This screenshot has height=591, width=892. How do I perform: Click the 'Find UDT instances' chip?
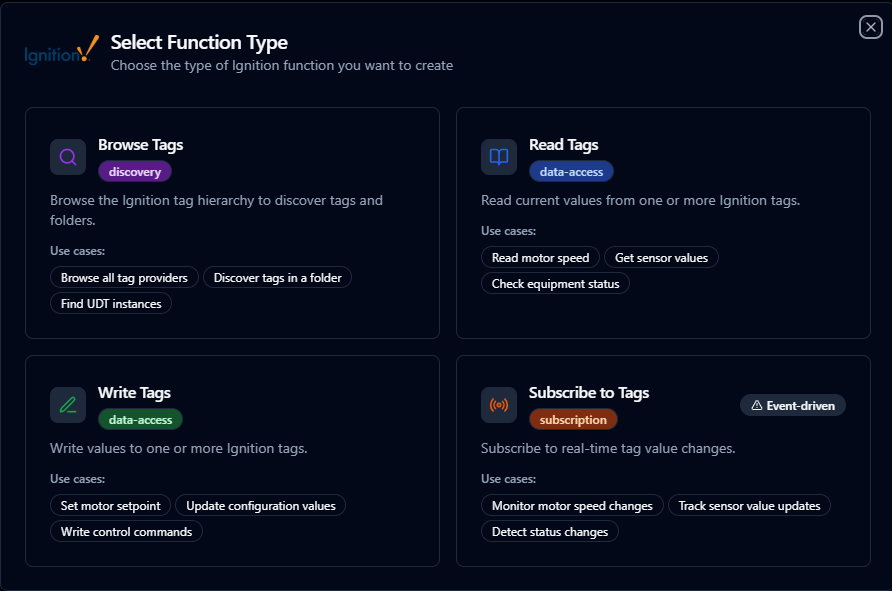(111, 303)
